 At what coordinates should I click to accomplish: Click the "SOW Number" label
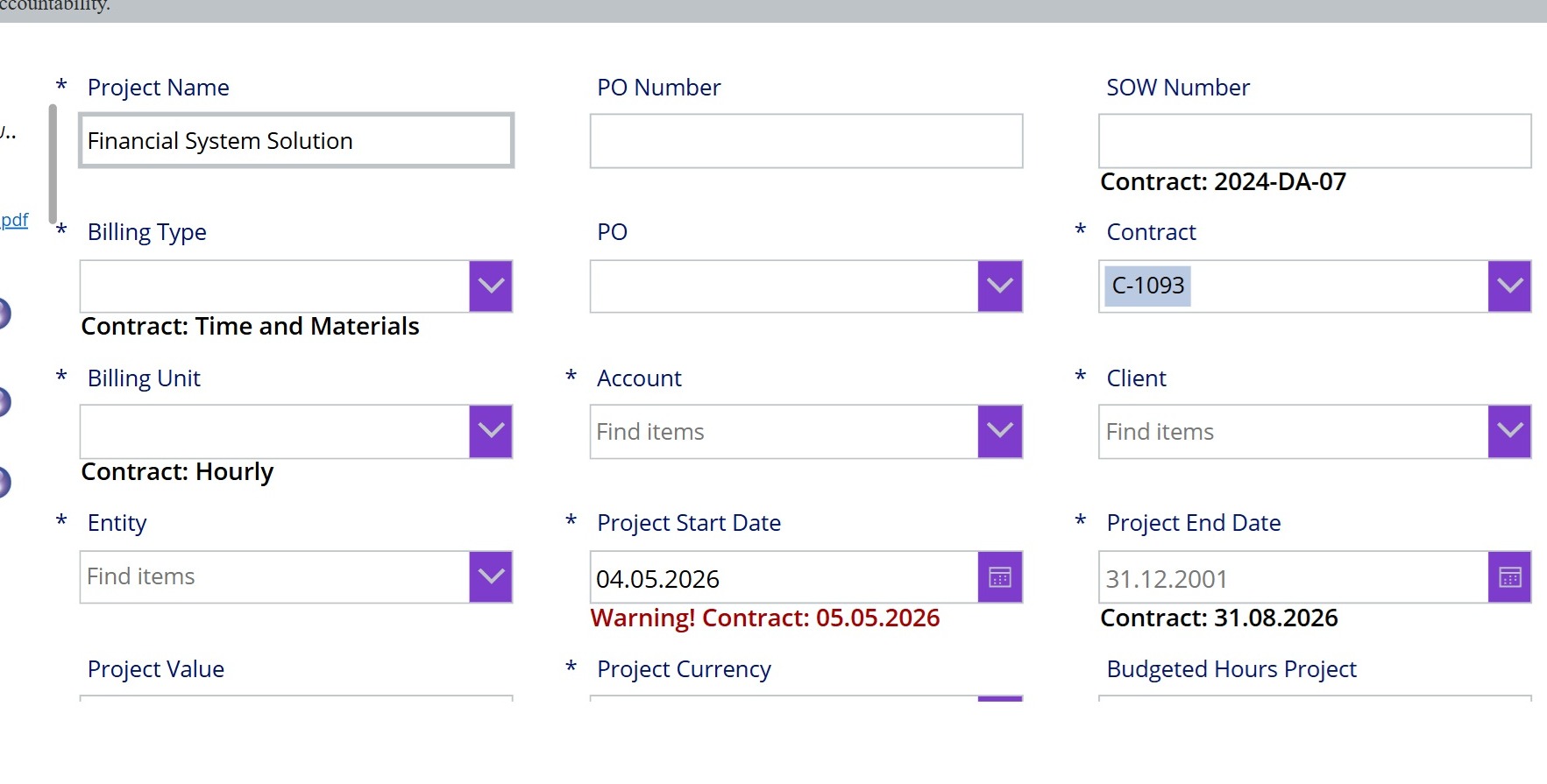1178,88
